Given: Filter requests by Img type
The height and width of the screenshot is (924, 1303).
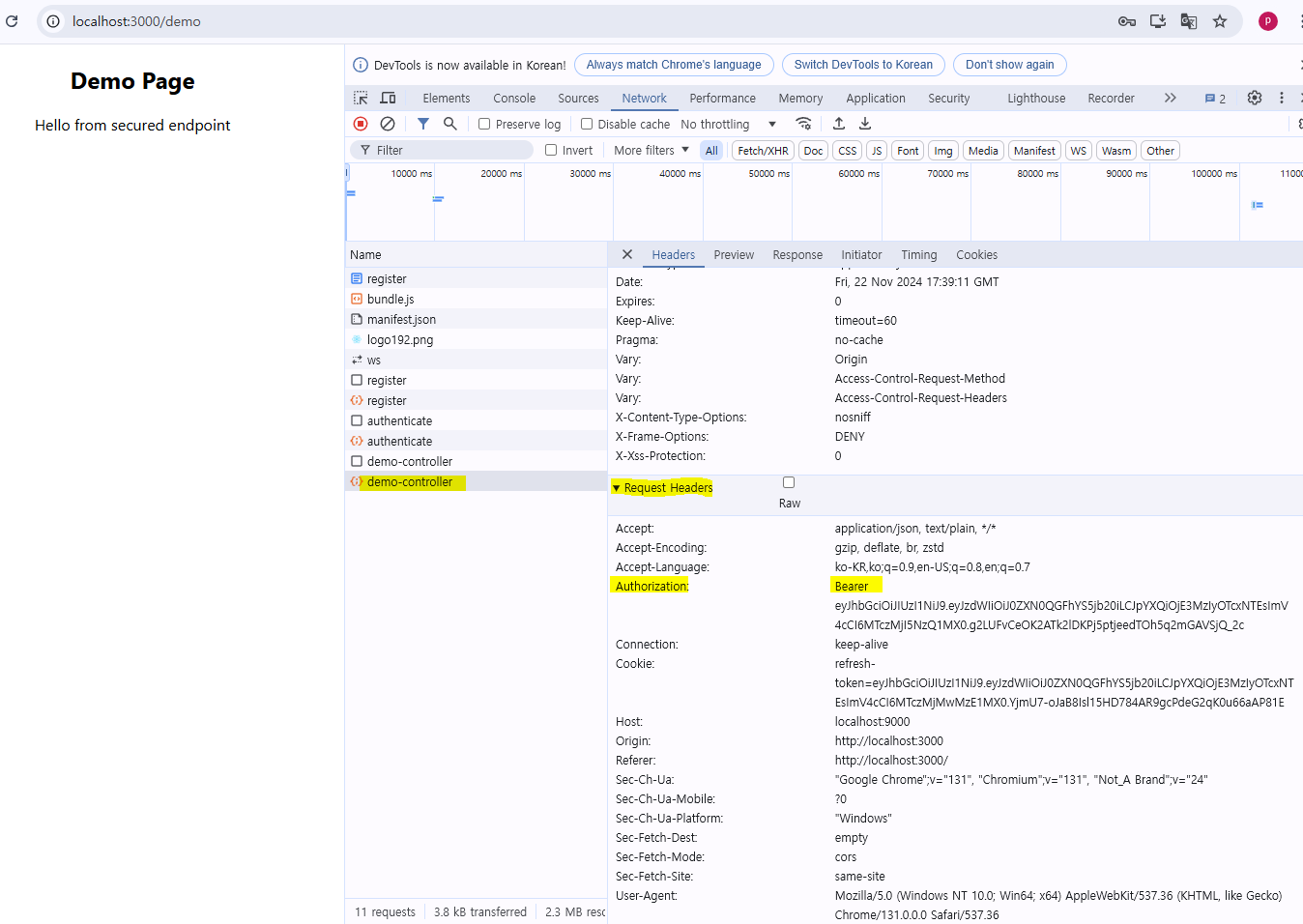Looking at the screenshot, I should tap(943, 151).
